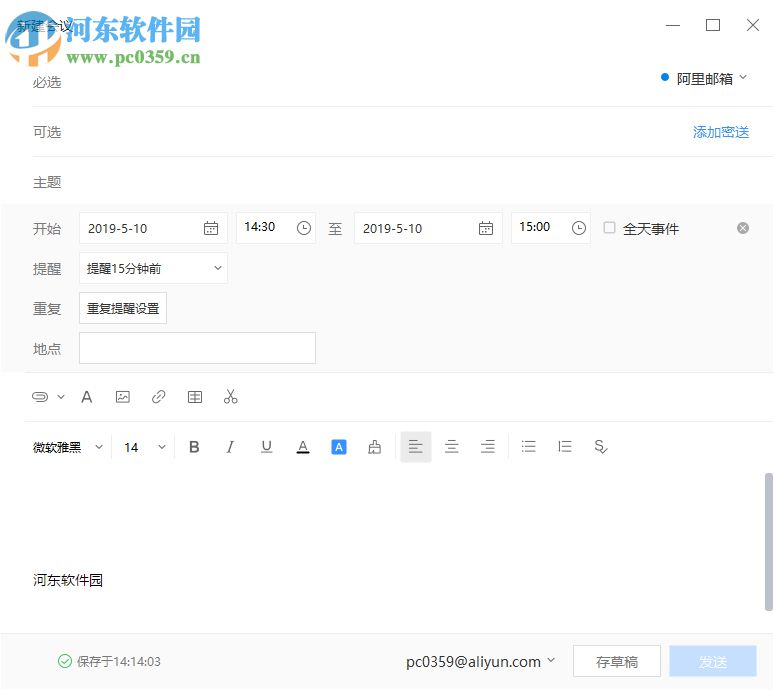The width and height of the screenshot is (774, 690).
Task: Open the font size 14 dropdown
Action: pos(144,447)
